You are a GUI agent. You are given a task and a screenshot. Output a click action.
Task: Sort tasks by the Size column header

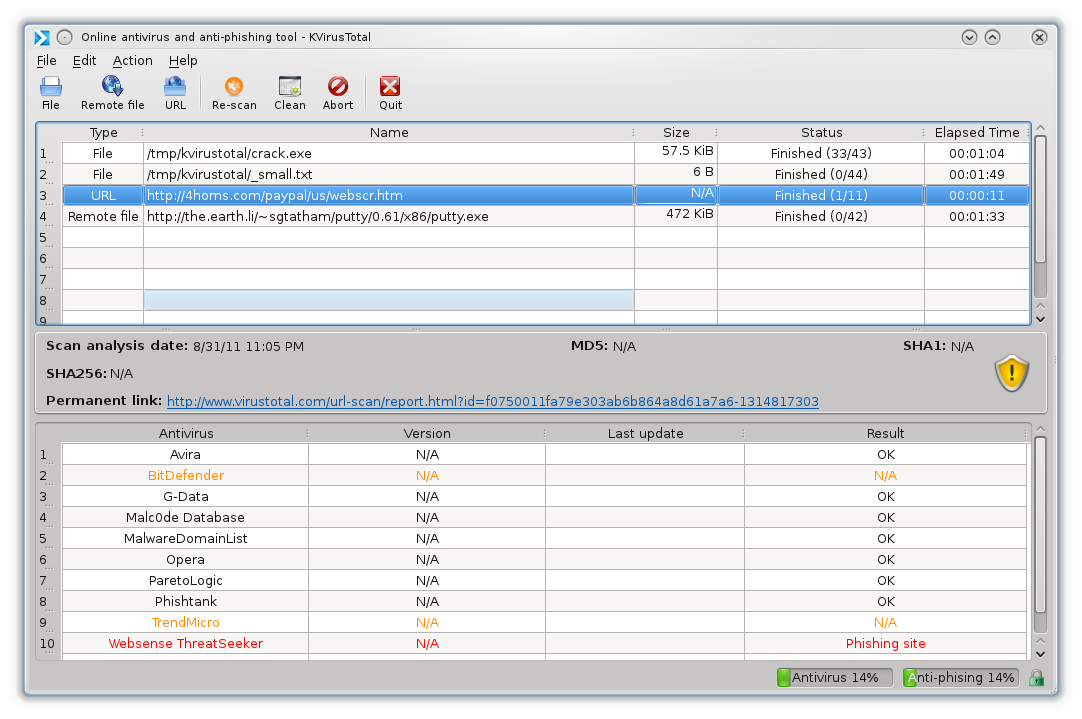pos(676,132)
